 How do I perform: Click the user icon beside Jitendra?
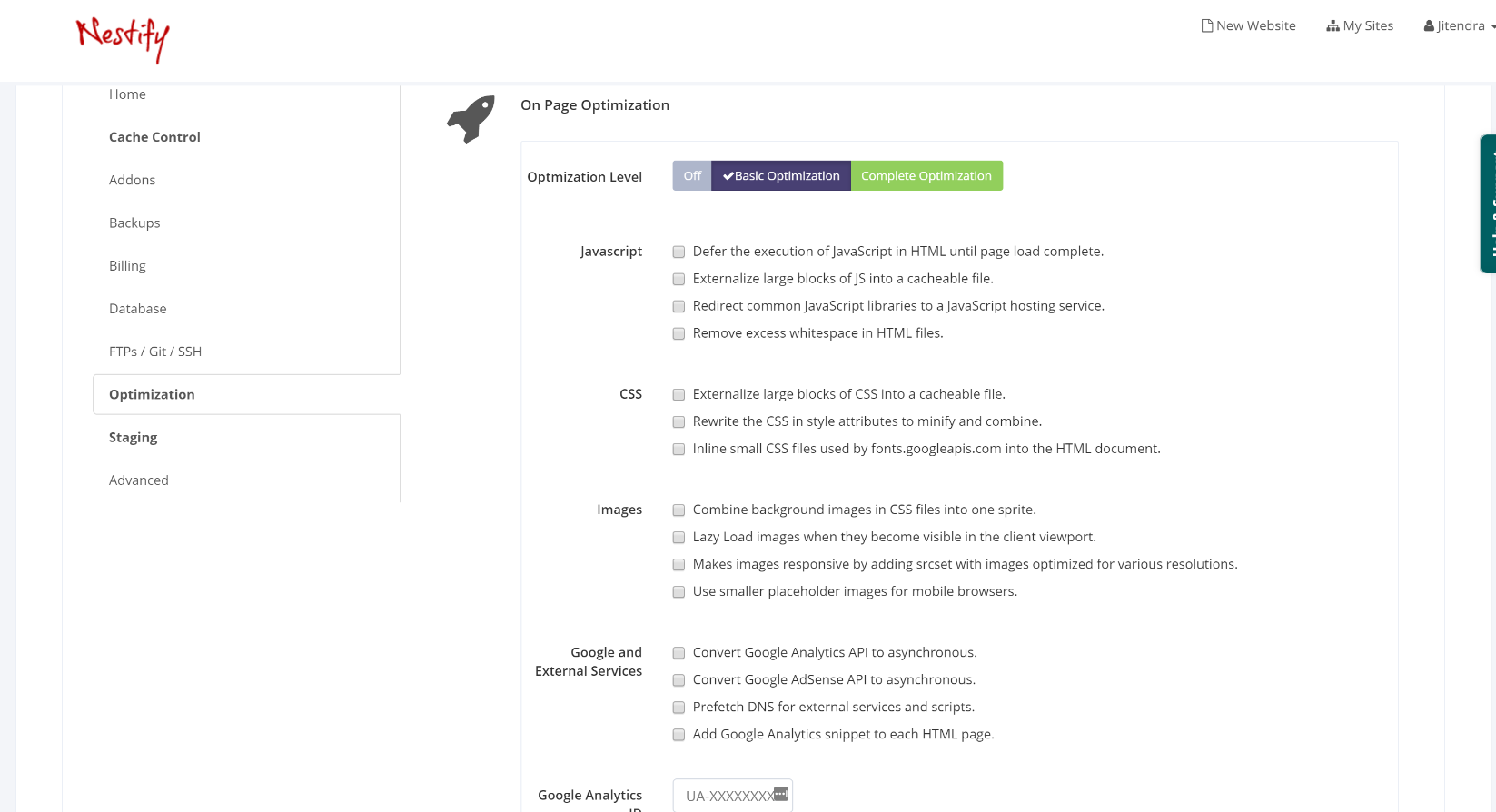pos(1428,25)
